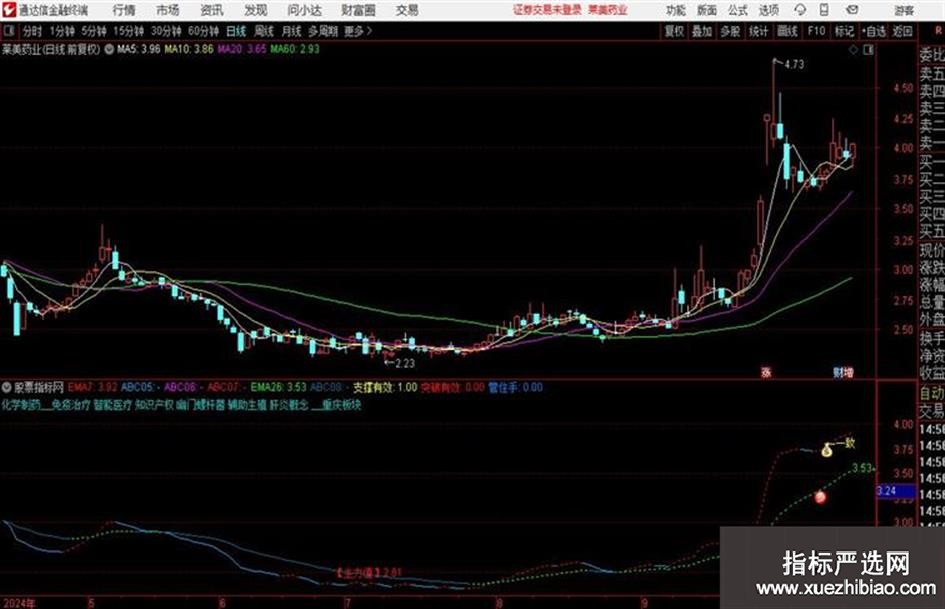Open the 市场 menu
Screen dimensions: 945x609
point(168,10)
